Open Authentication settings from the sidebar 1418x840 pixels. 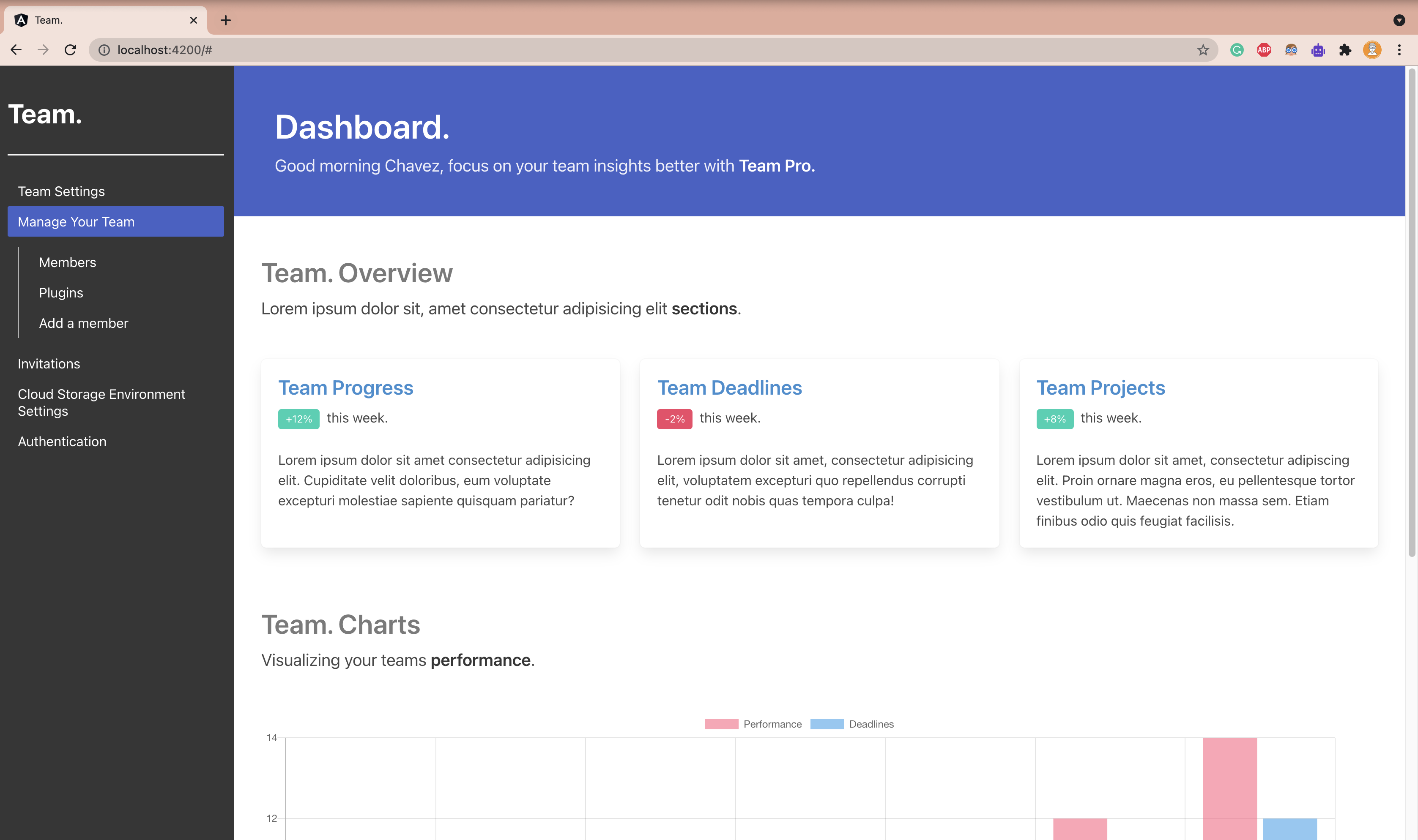tap(62, 441)
